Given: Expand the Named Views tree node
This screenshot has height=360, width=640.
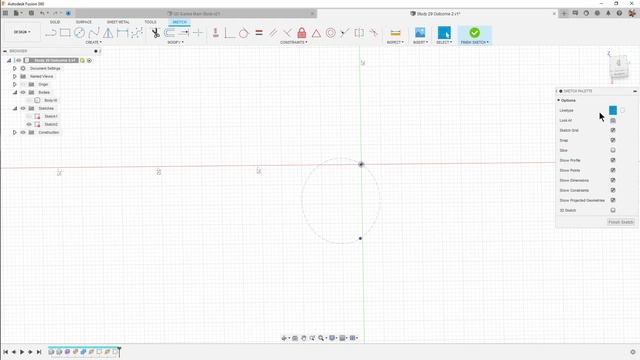Looking at the screenshot, I should click(x=15, y=76).
